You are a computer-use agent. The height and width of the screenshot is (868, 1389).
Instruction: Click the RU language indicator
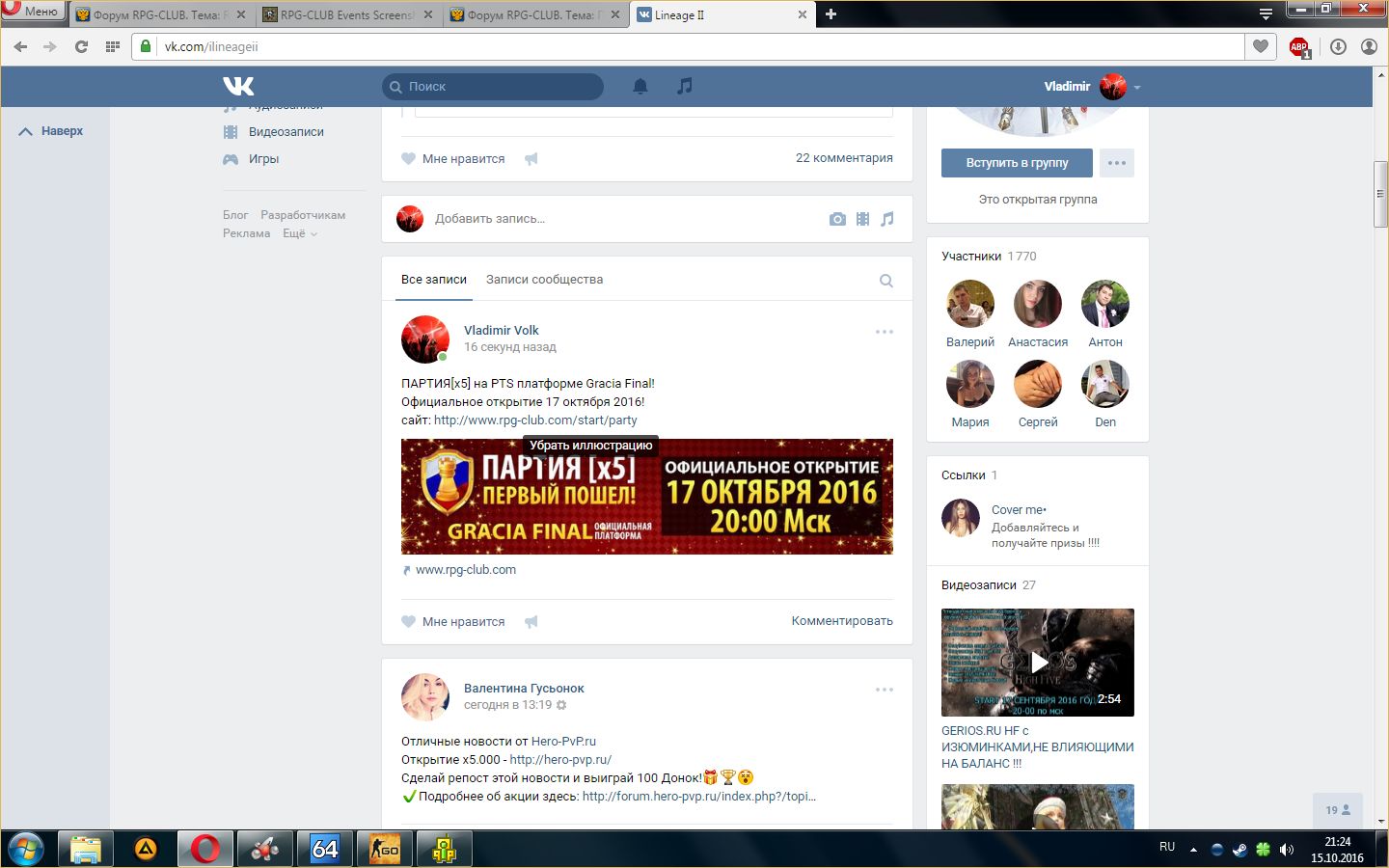click(1167, 847)
